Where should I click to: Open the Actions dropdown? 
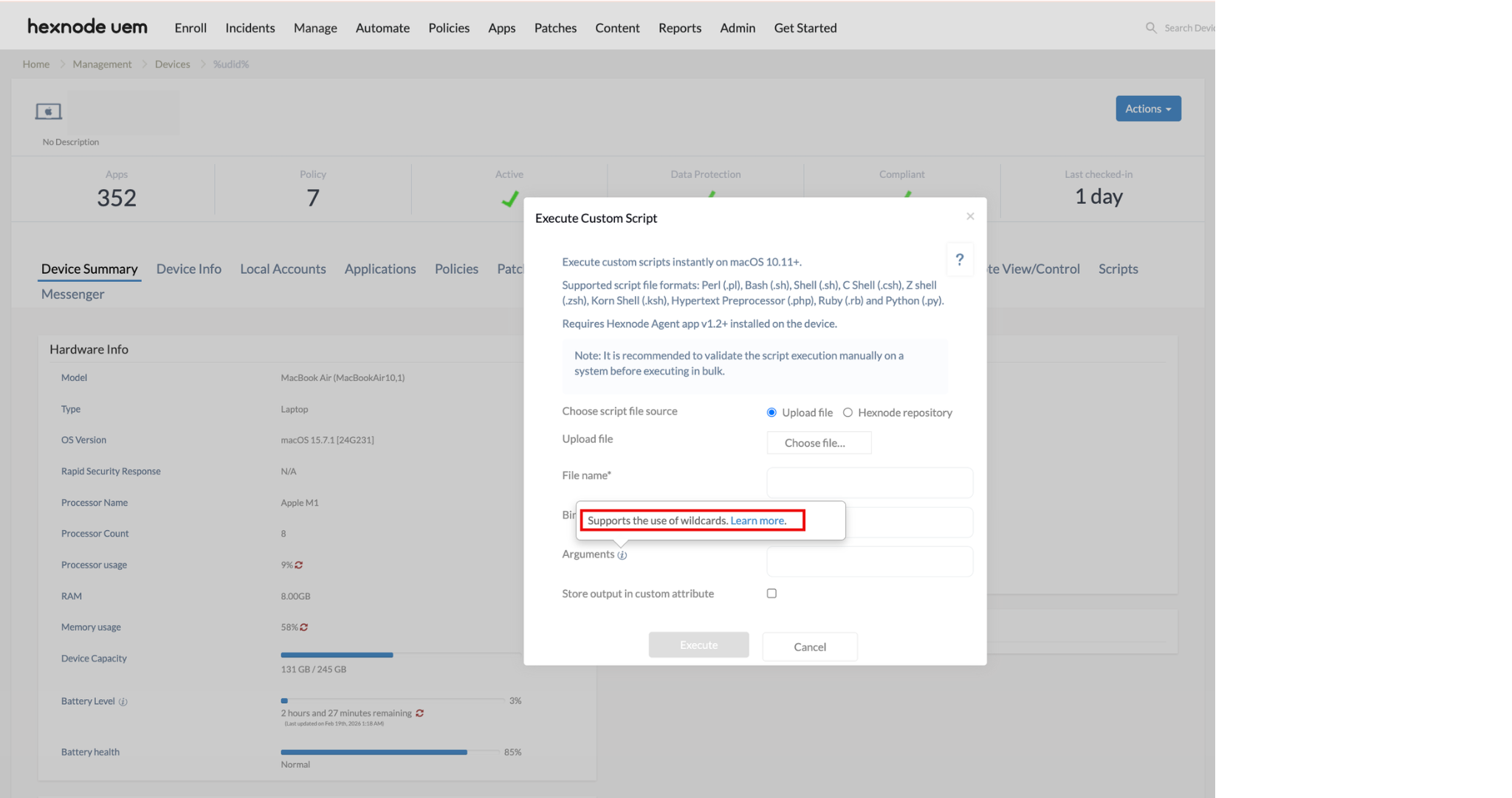[x=1148, y=109]
